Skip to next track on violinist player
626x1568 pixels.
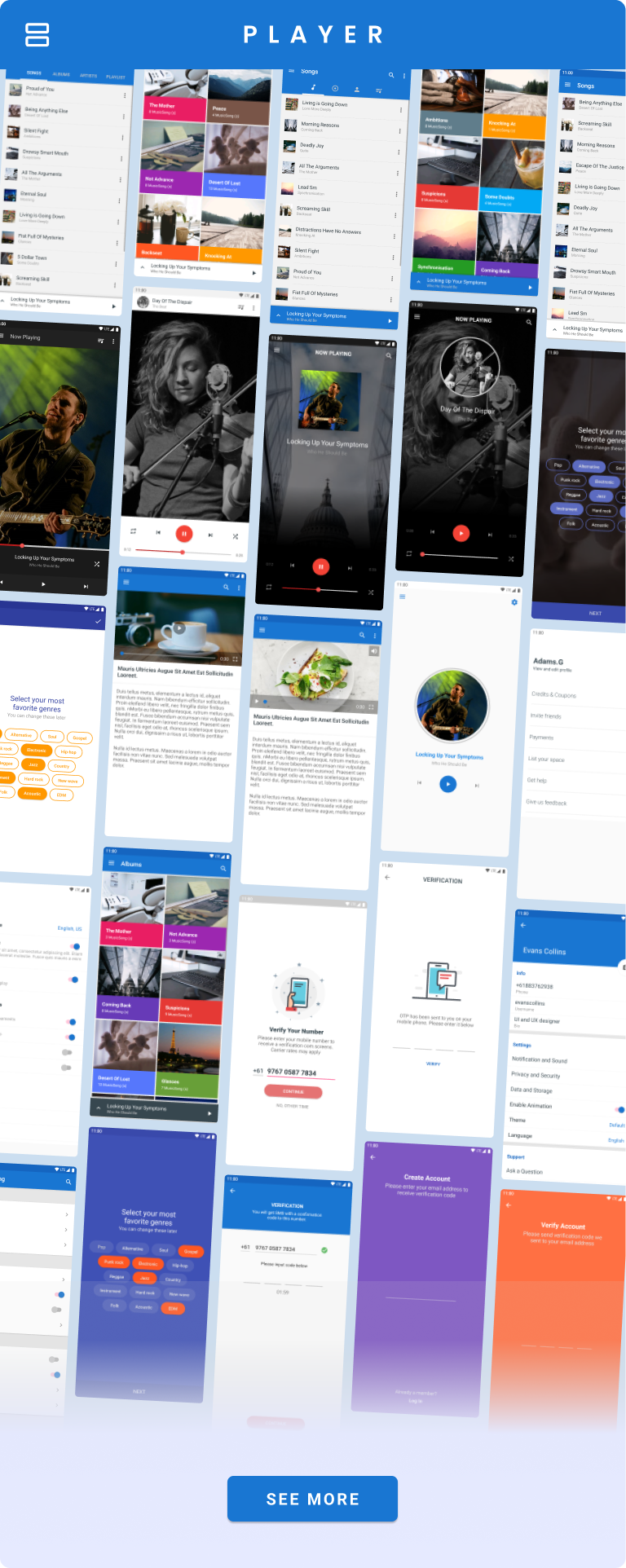[x=210, y=535]
